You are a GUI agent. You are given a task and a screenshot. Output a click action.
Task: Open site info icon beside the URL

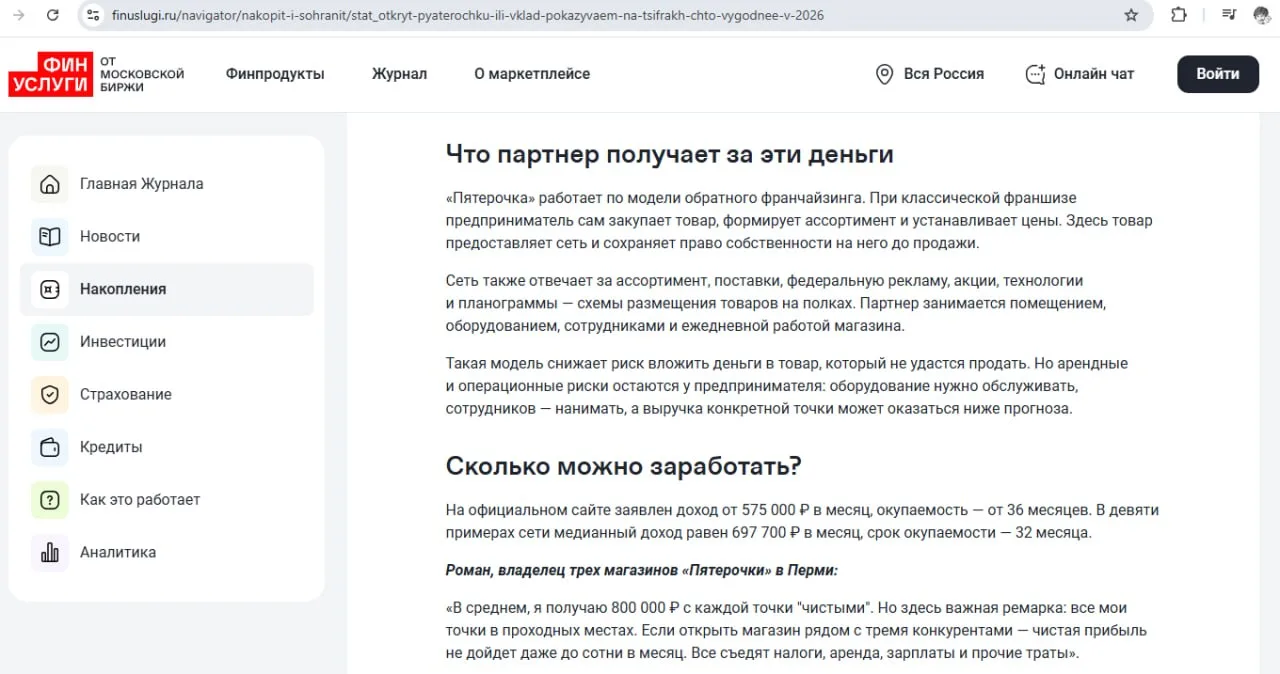(93, 15)
